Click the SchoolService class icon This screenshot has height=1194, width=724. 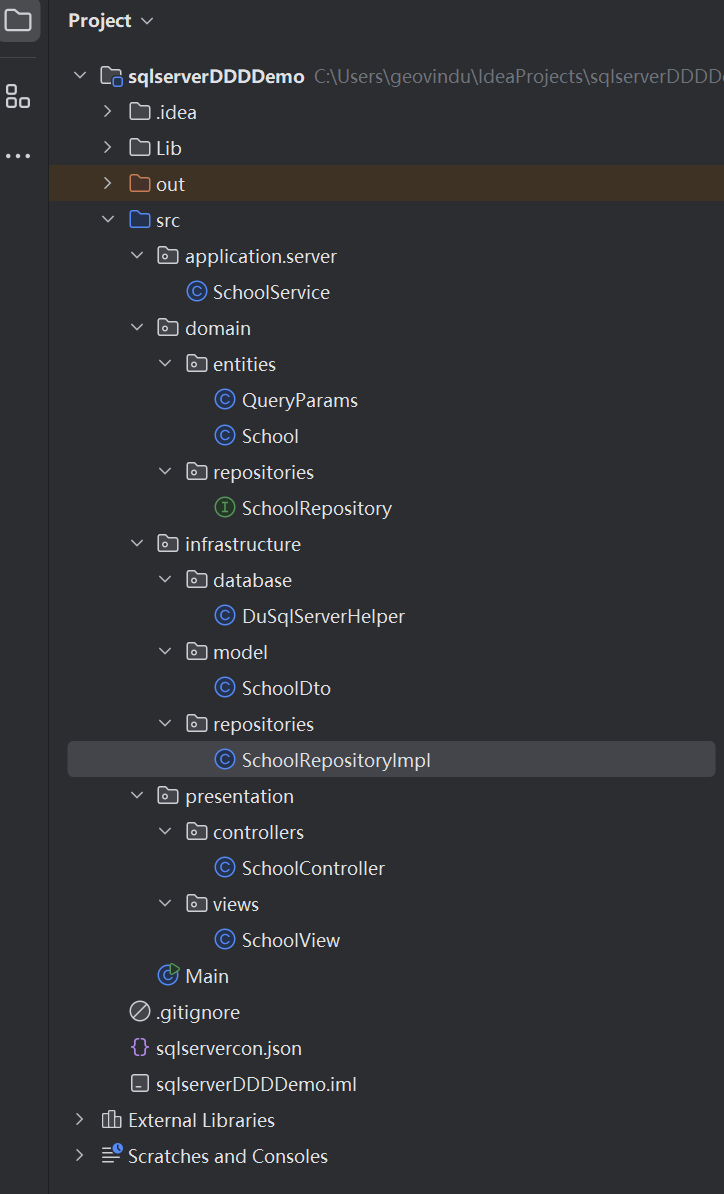197,292
